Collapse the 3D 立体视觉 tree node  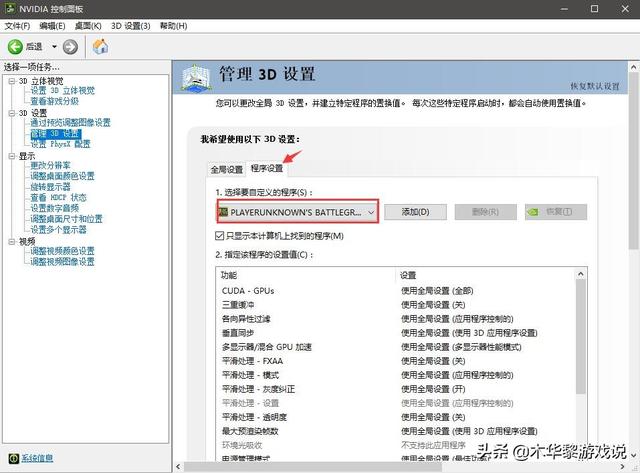pyautogui.click(x=12, y=81)
